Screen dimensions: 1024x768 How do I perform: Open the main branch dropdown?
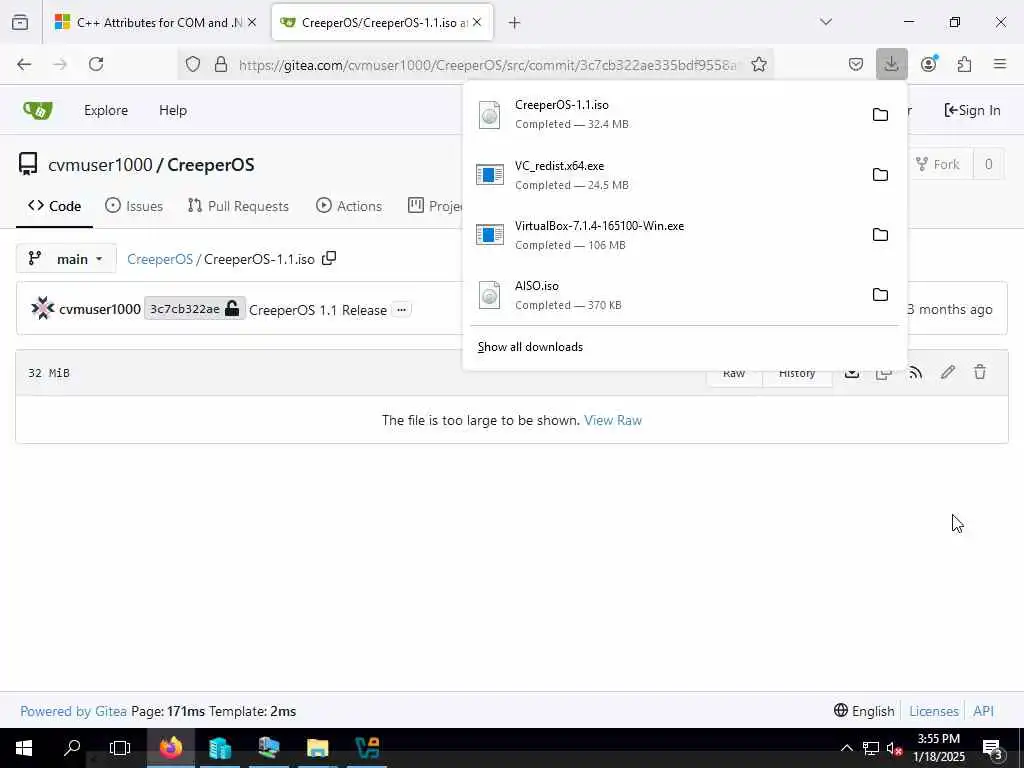point(66,259)
